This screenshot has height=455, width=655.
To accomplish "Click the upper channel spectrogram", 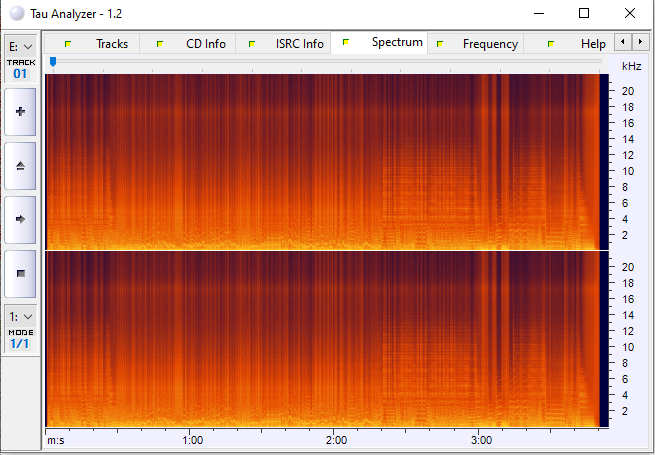I will pos(327,162).
